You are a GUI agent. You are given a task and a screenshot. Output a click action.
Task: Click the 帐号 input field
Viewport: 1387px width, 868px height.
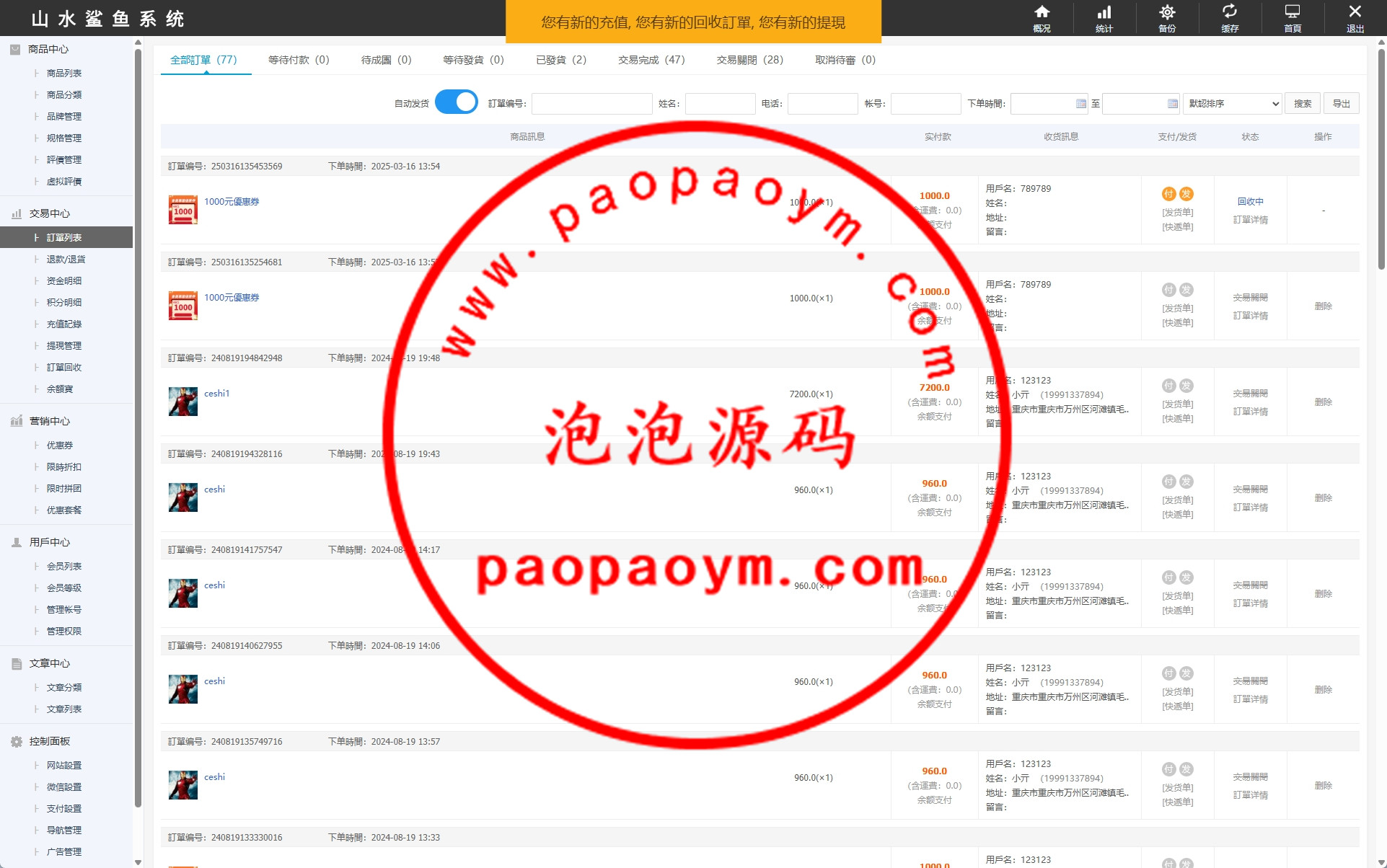click(926, 104)
